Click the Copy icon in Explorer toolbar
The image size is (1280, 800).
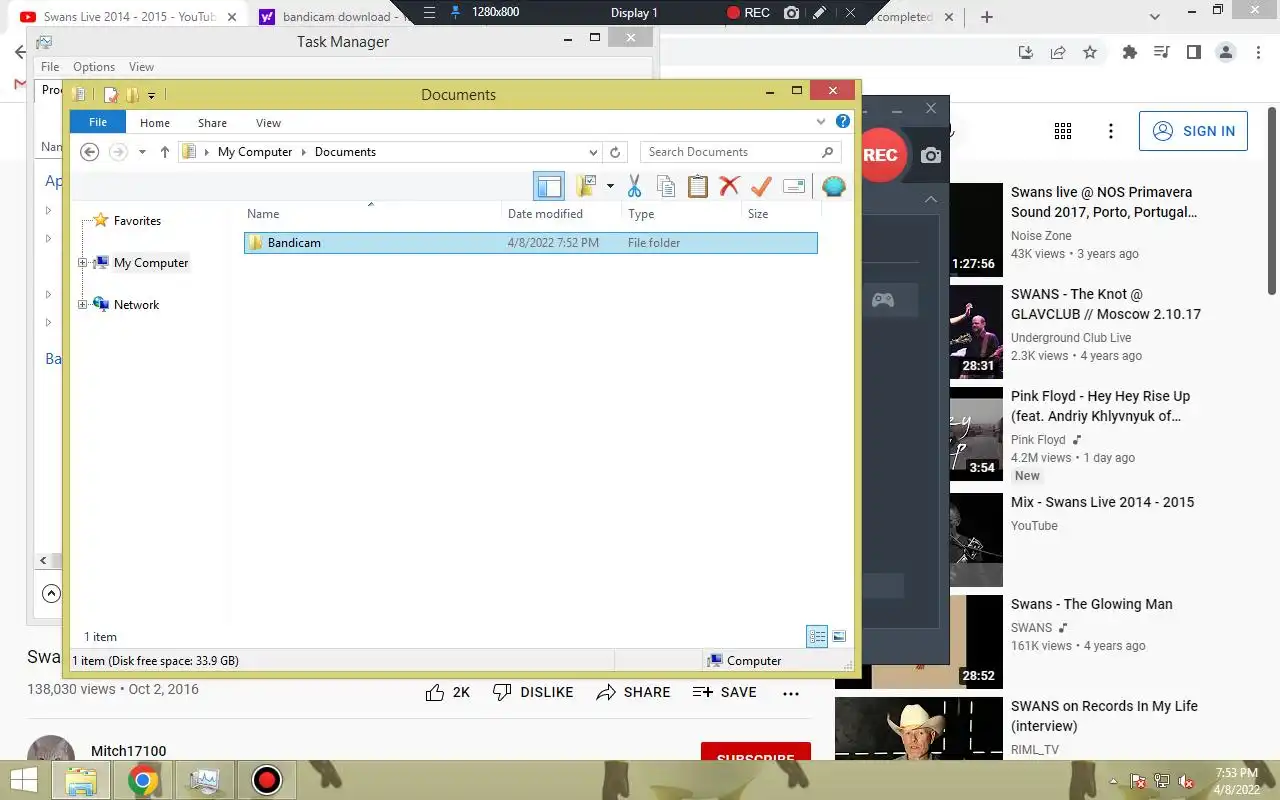point(666,186)
